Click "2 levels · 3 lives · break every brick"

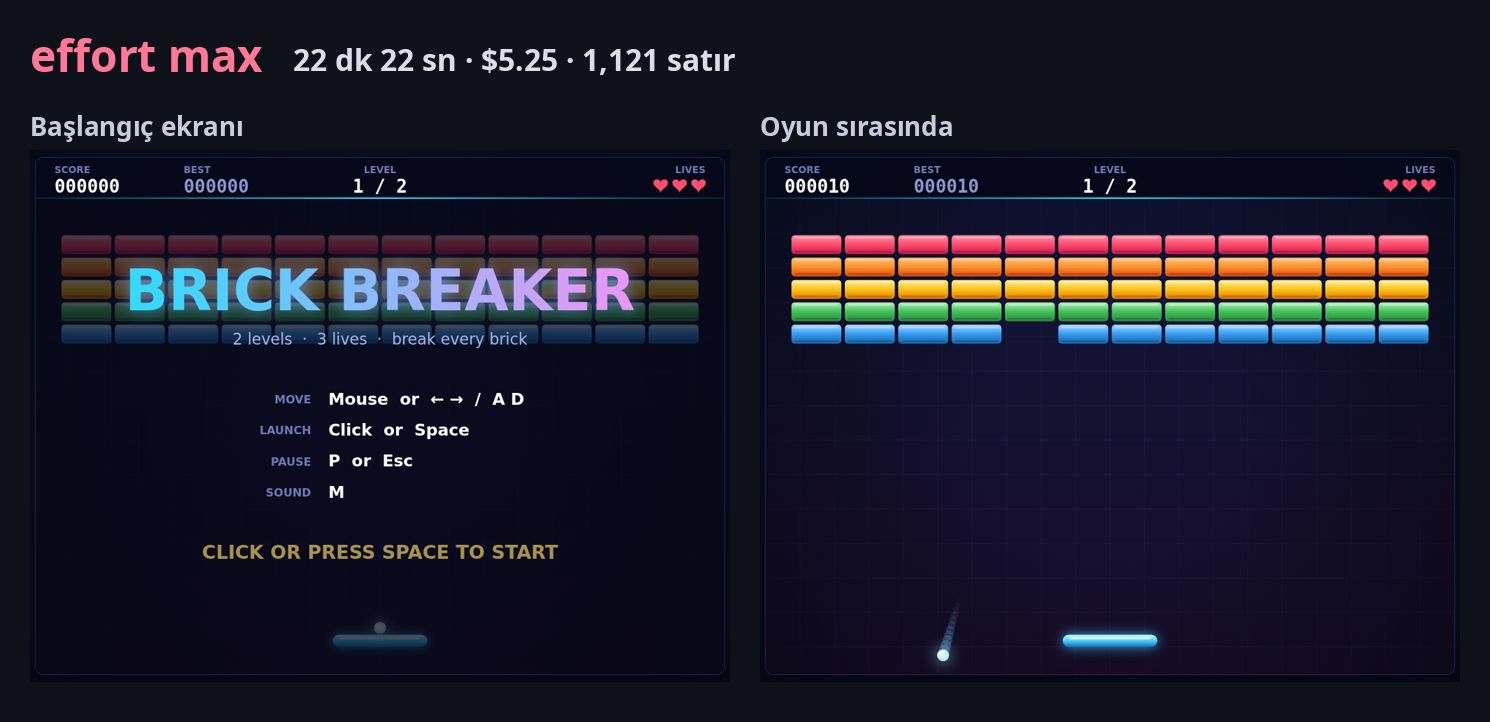[380, 339]
